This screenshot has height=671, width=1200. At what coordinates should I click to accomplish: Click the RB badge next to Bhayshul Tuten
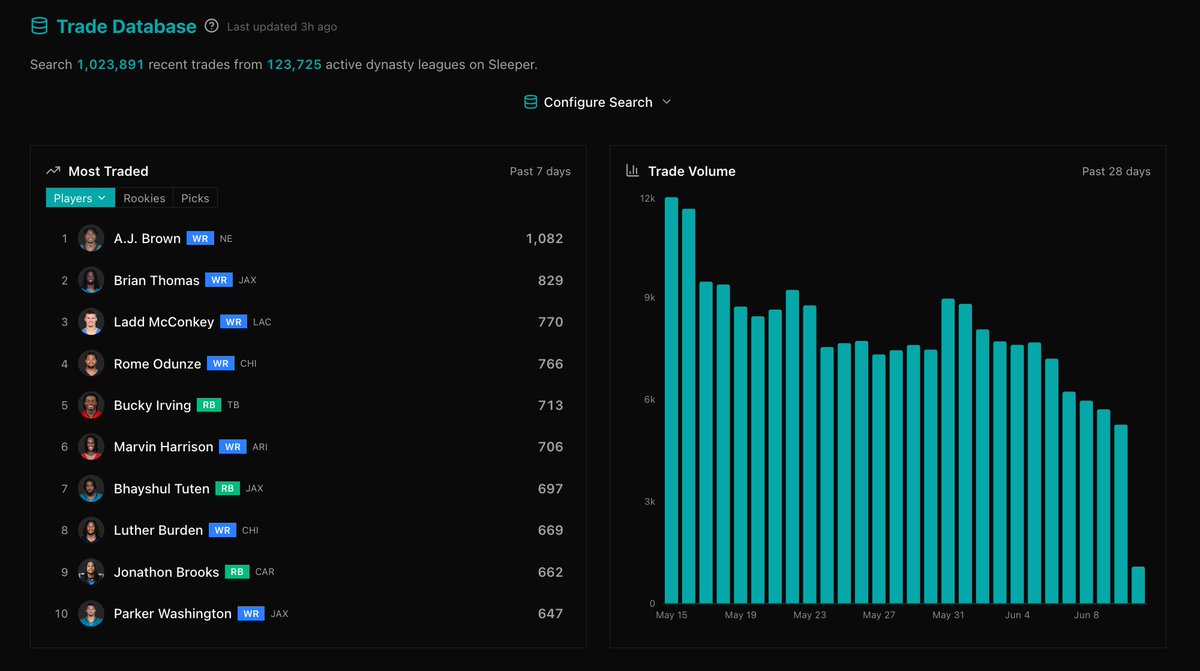[x=228, y=489]
